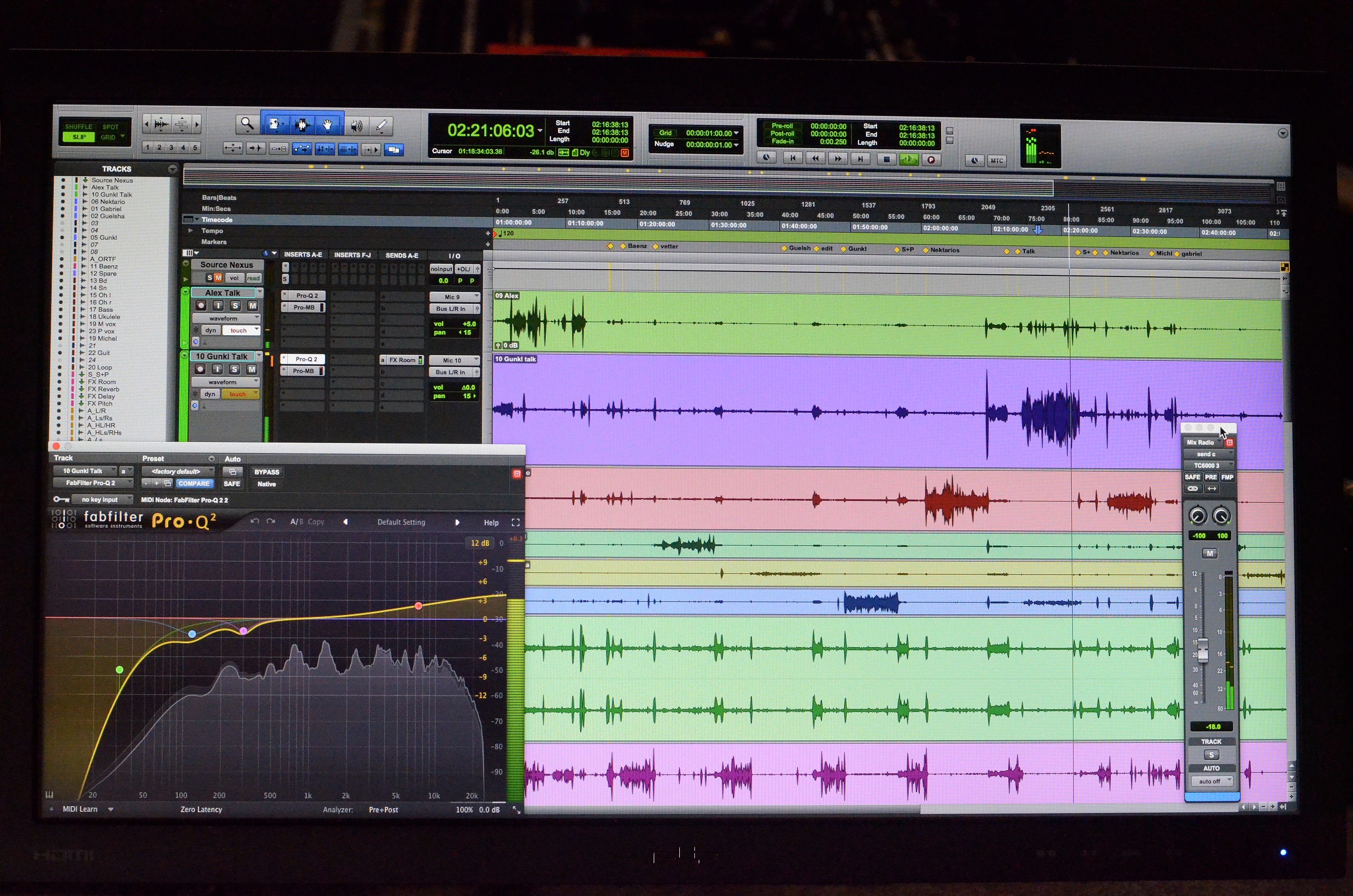This screenshot has height=896, width=1353.
Task: Click the Pro-Q 2 piano display icon
Action: (49, 794)
